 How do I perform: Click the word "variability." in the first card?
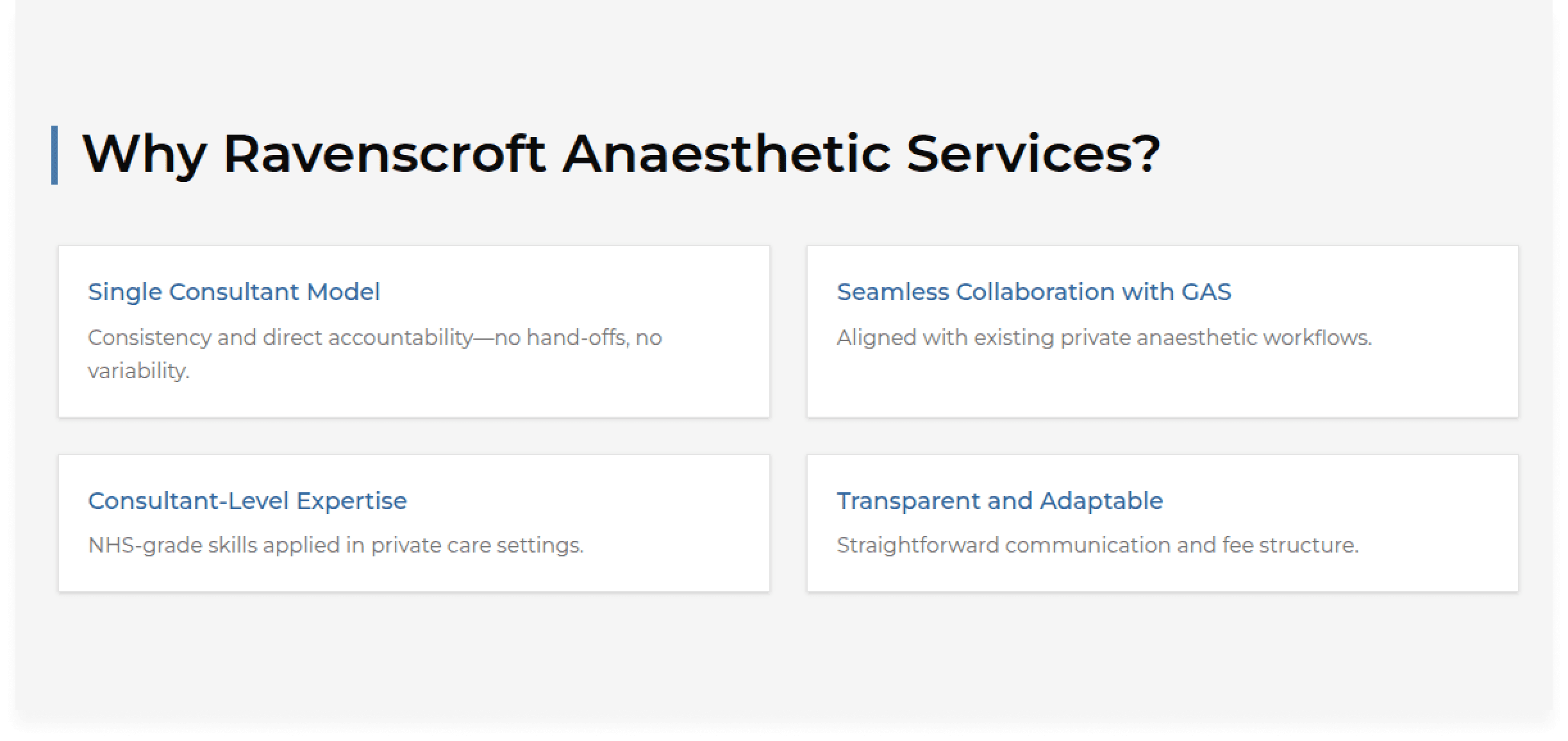138,371
